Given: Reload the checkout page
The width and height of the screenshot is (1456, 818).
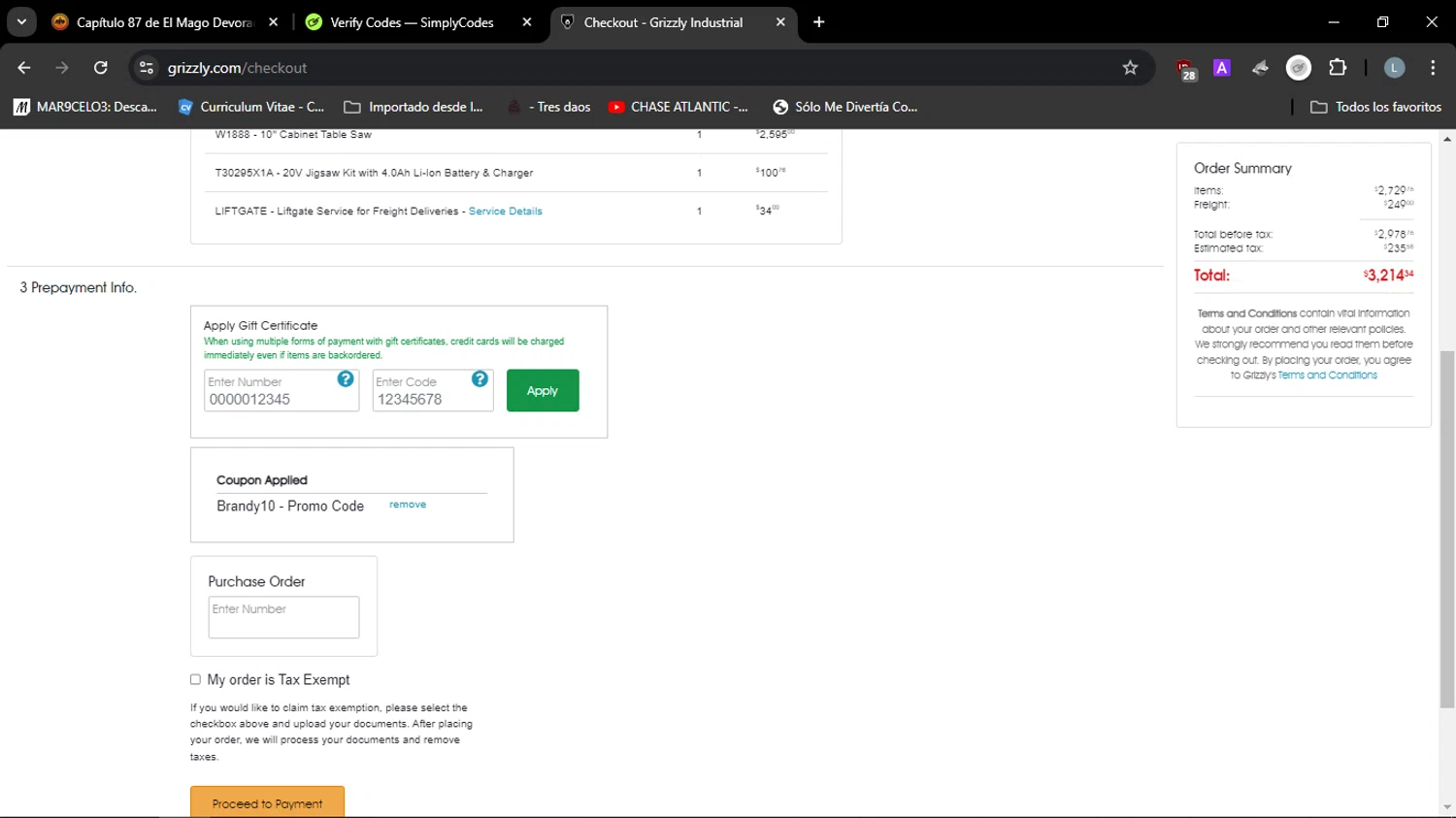Looking at the screenshot, I should pyautogui.click(x=101, y=68).
